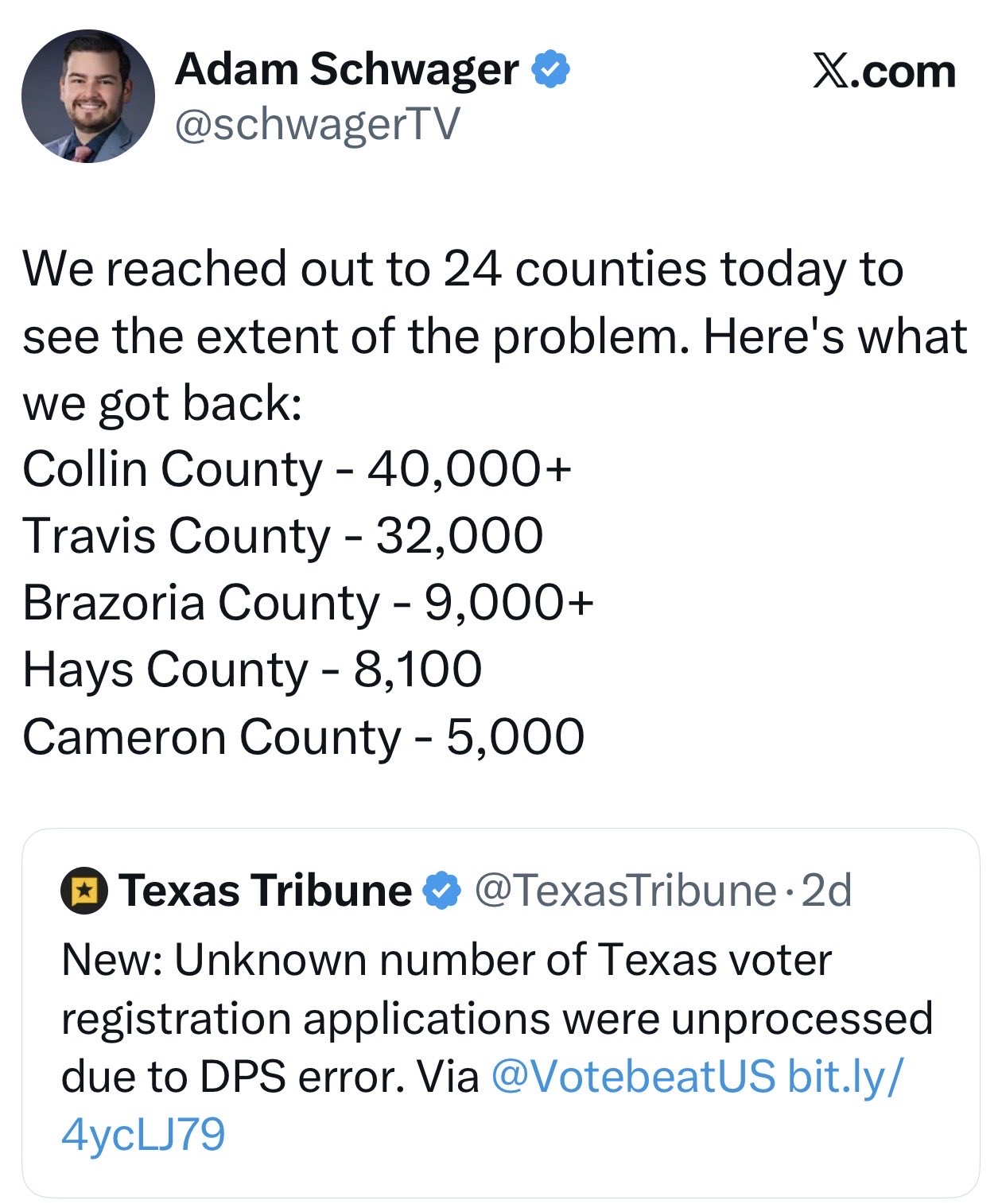Image resolution: width=1002 pixels, height=1204 pixels.
Task: Open the @schwagerTV handle
Action: pyautogui.click(x=317, y=124)
